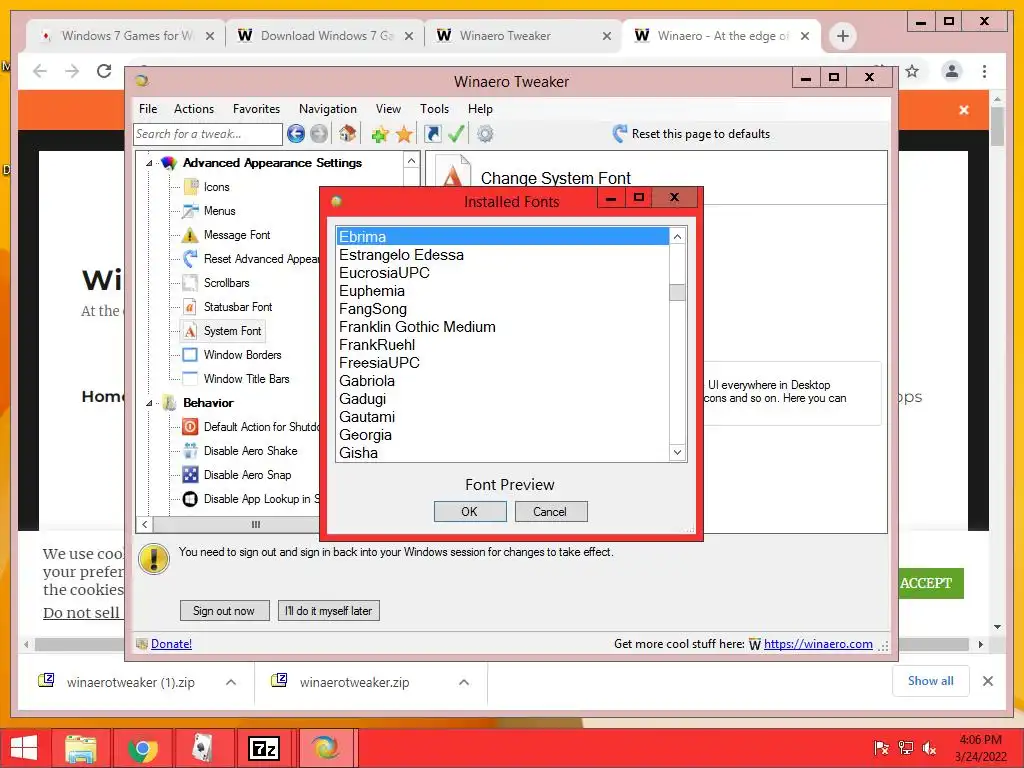Open menu for winaerotweaker.zip download
This screenshot has height=768, width=1024.
pos(464,682)
